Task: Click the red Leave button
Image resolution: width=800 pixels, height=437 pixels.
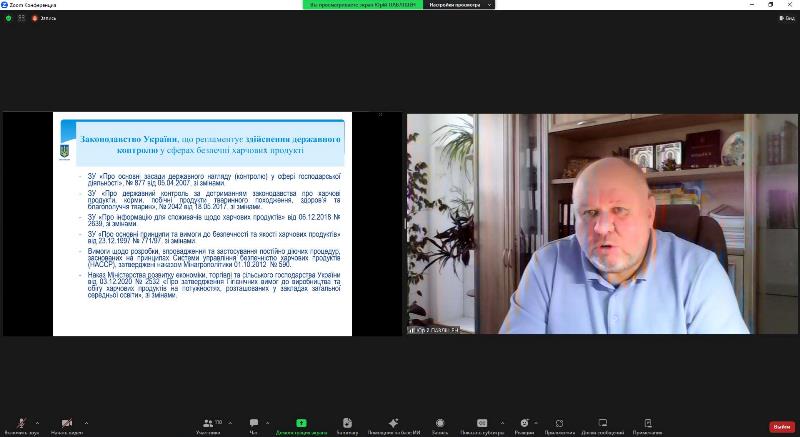Action: (x=782, y=427)
